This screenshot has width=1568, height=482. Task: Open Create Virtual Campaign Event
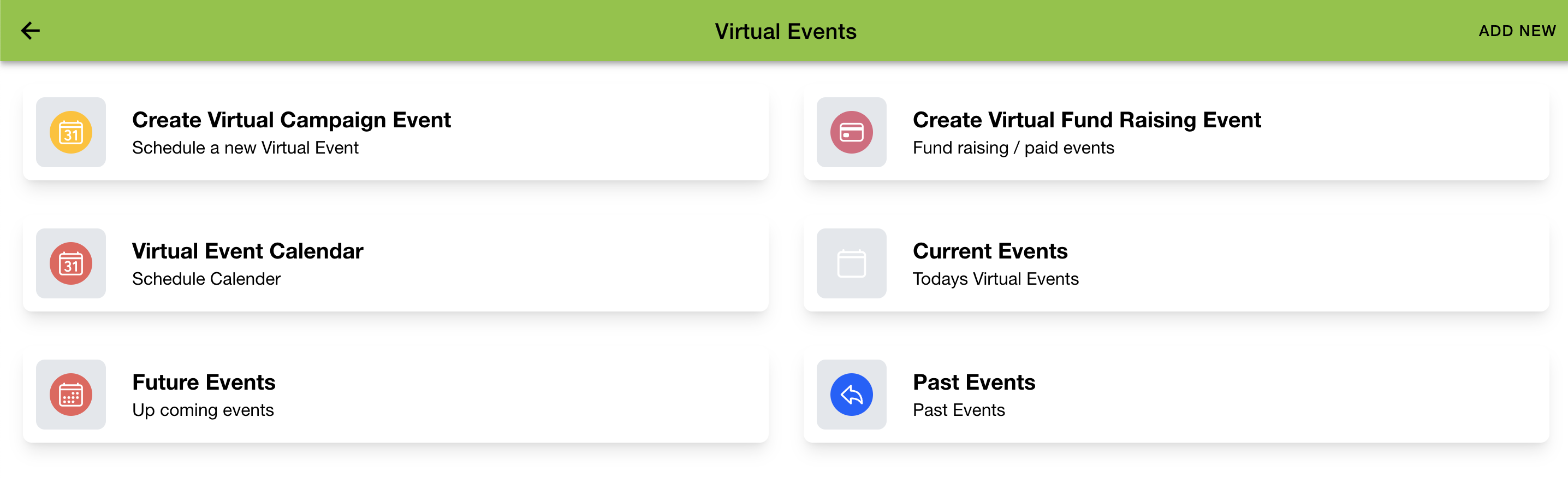tap(292, 120)
